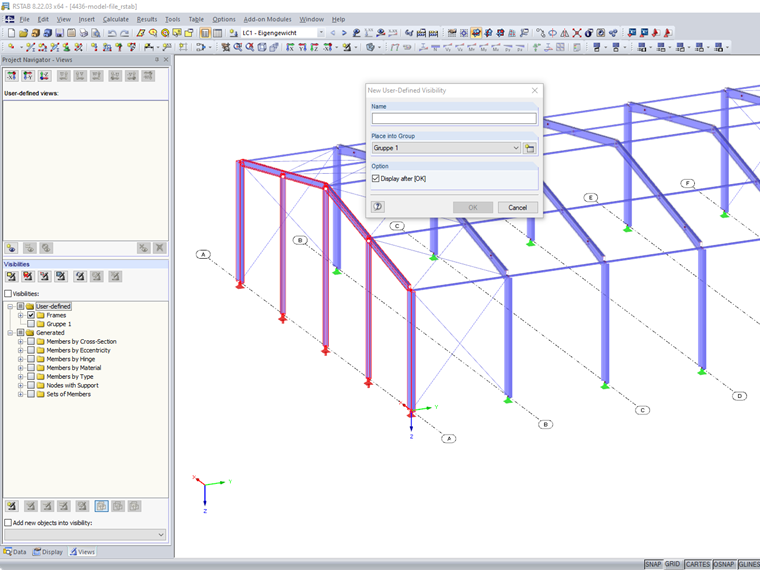Open the LC1 - Eigengewicht load case dropdown
Screen dimensions: 760x570
[321, 33]
